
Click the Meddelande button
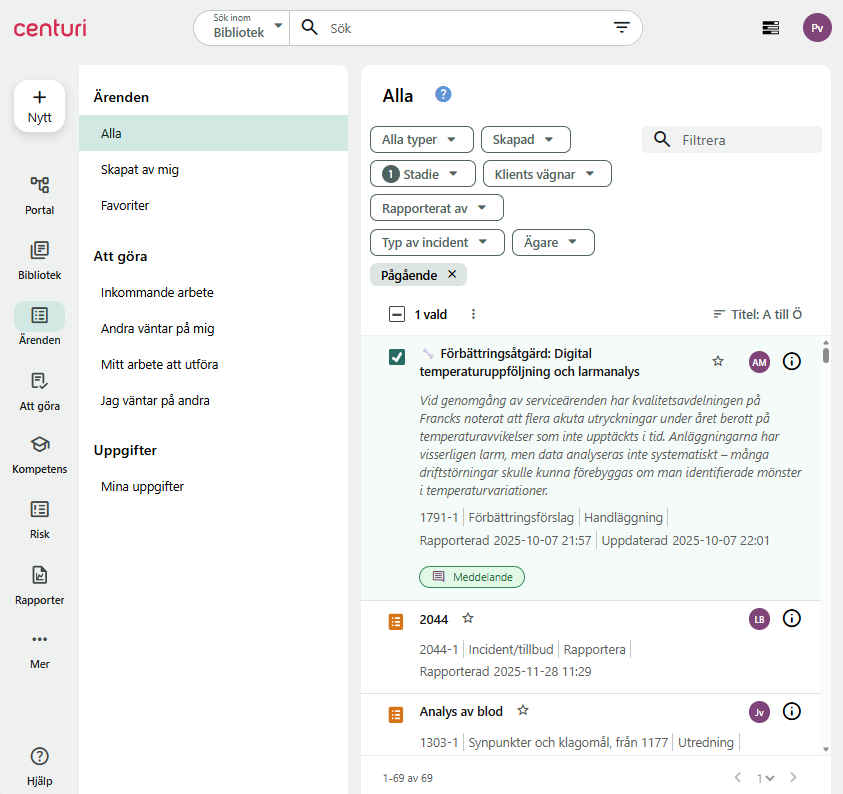tap(471, 577)
